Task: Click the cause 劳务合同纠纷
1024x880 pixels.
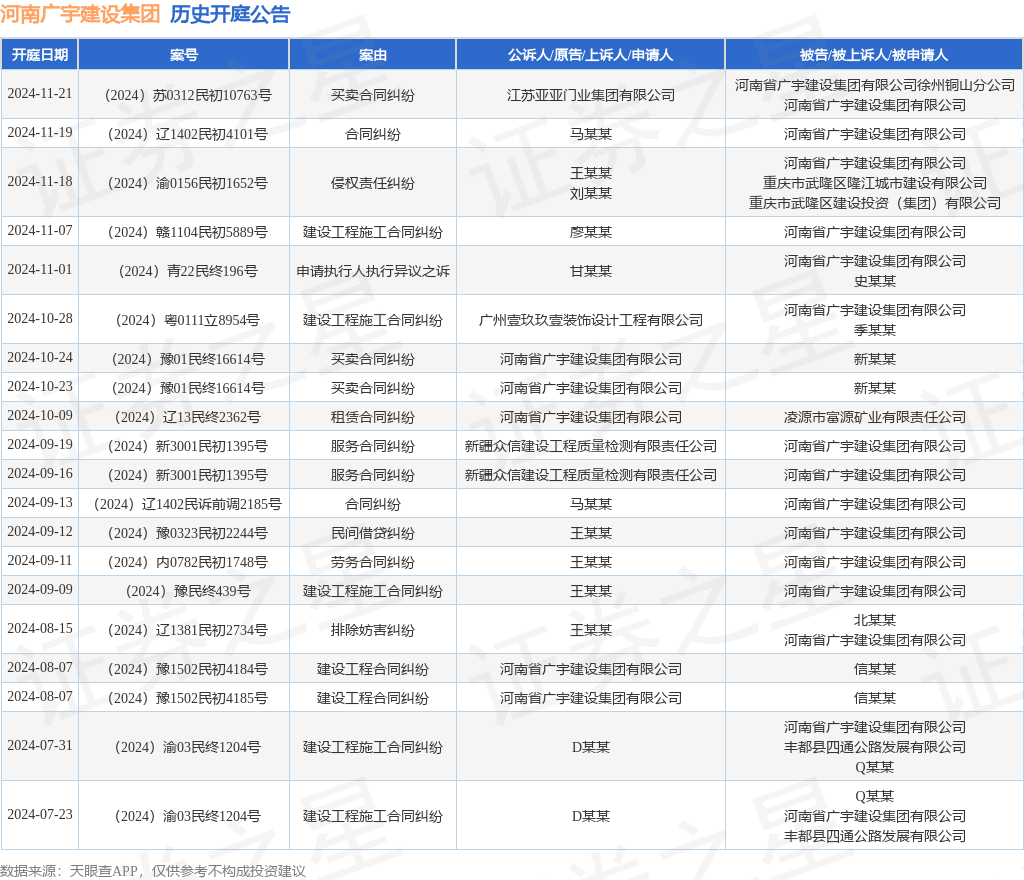Action: point(372,562)
